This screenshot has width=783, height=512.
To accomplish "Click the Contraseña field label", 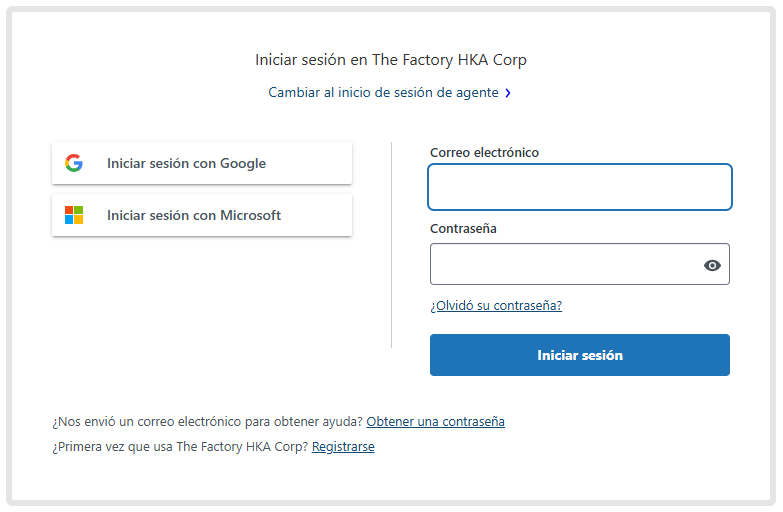I will tap(463, 229).
